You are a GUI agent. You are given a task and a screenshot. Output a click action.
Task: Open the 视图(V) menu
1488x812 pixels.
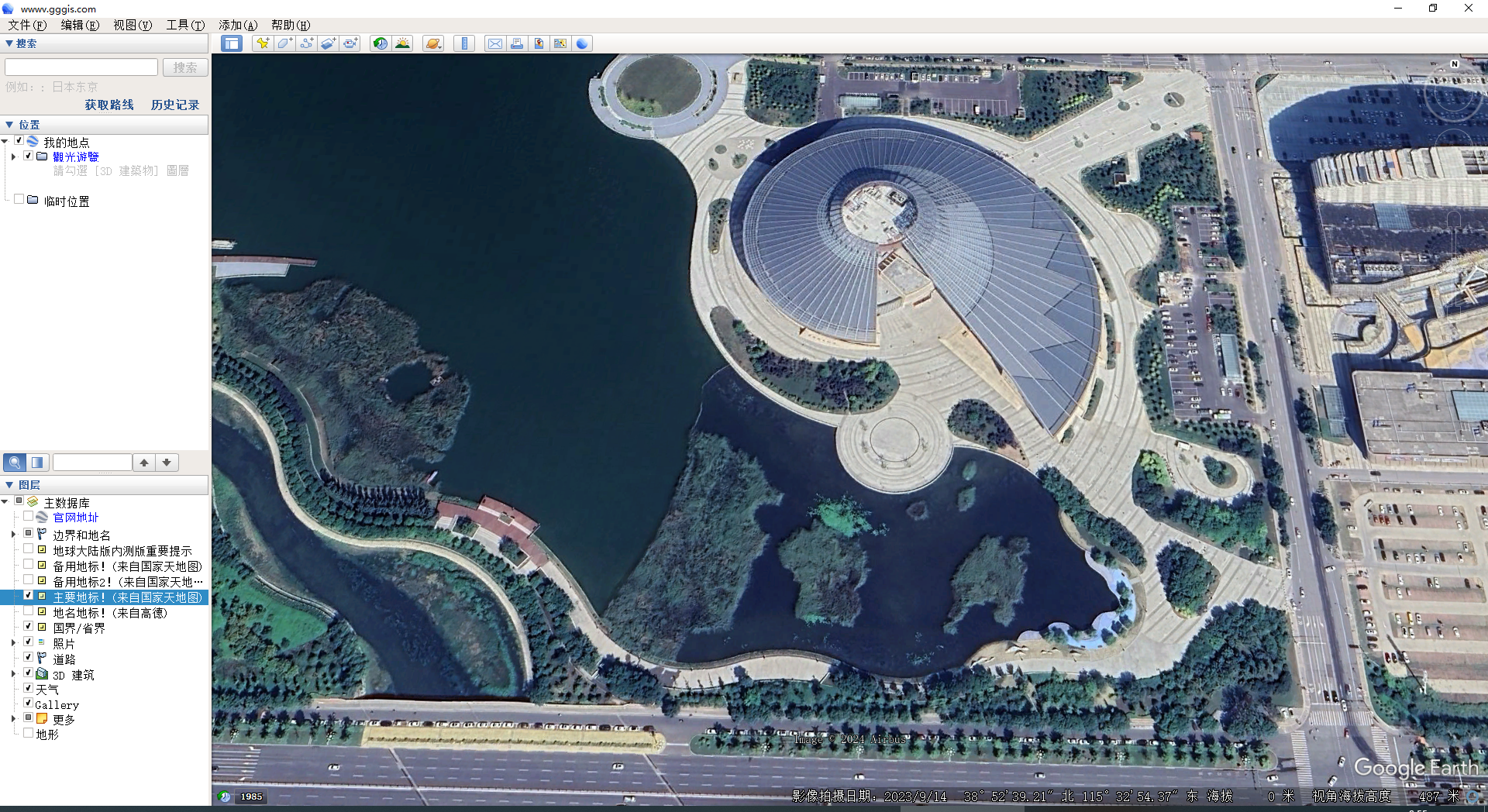(133, 25)
